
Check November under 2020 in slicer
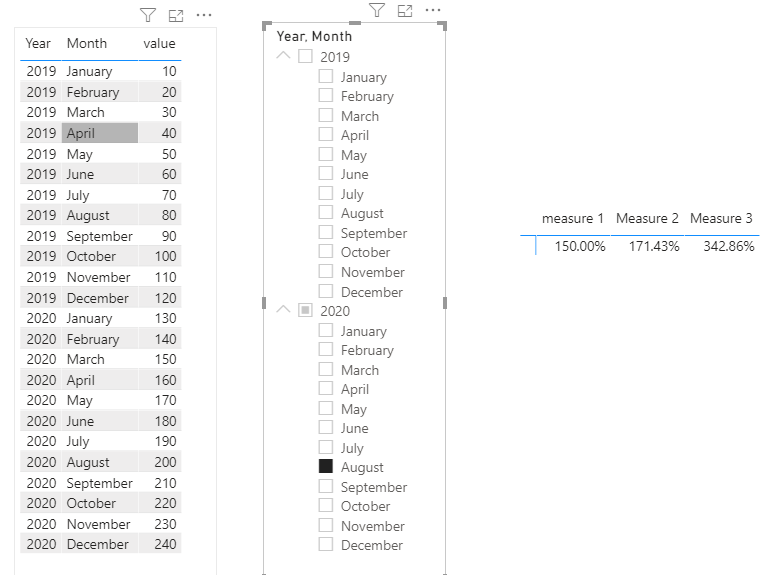coord(326,525)
